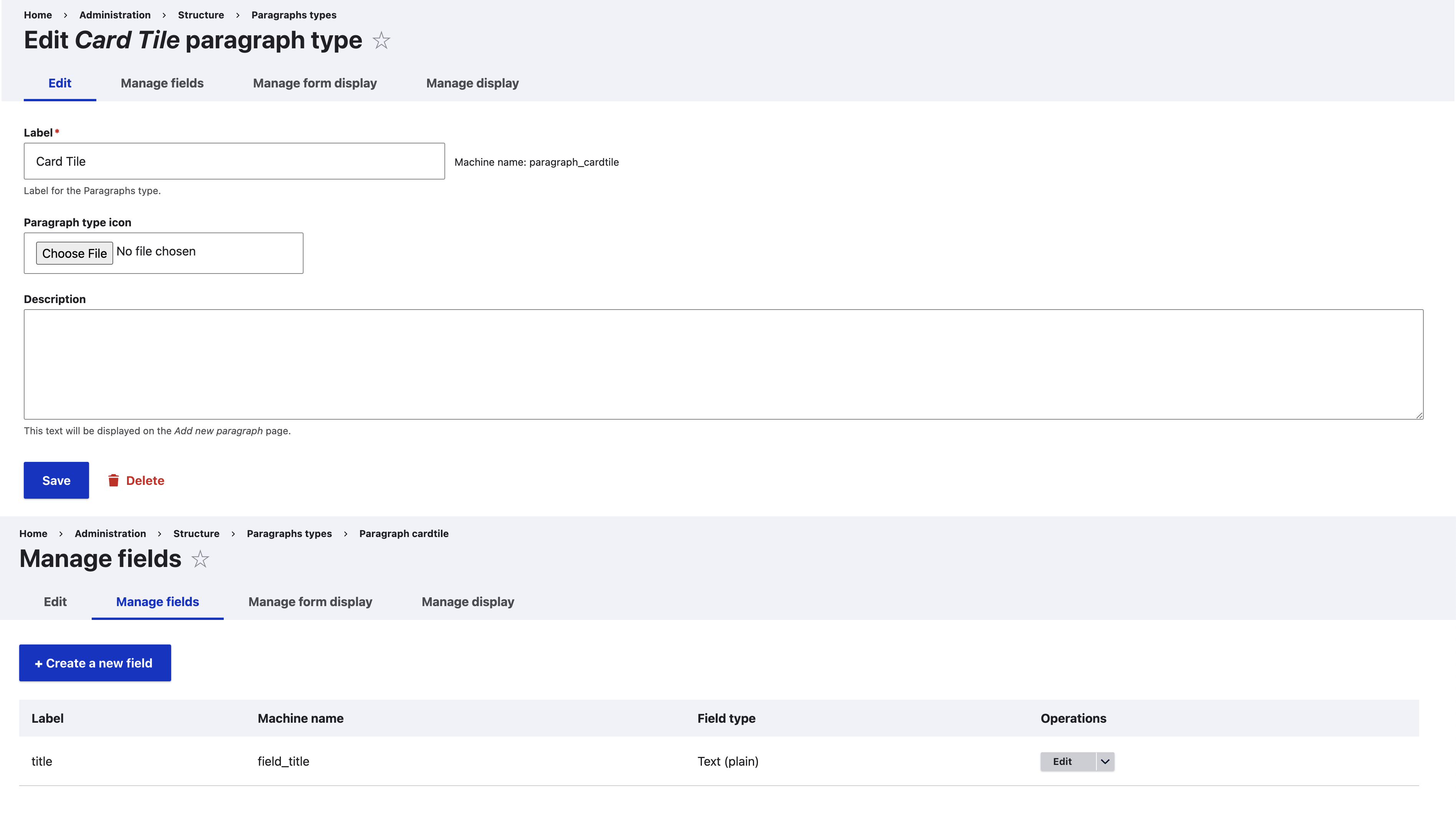This screenshot has width=1456, height=824.
Task: Click inside the Description text area
Action: tap(723, 364)
